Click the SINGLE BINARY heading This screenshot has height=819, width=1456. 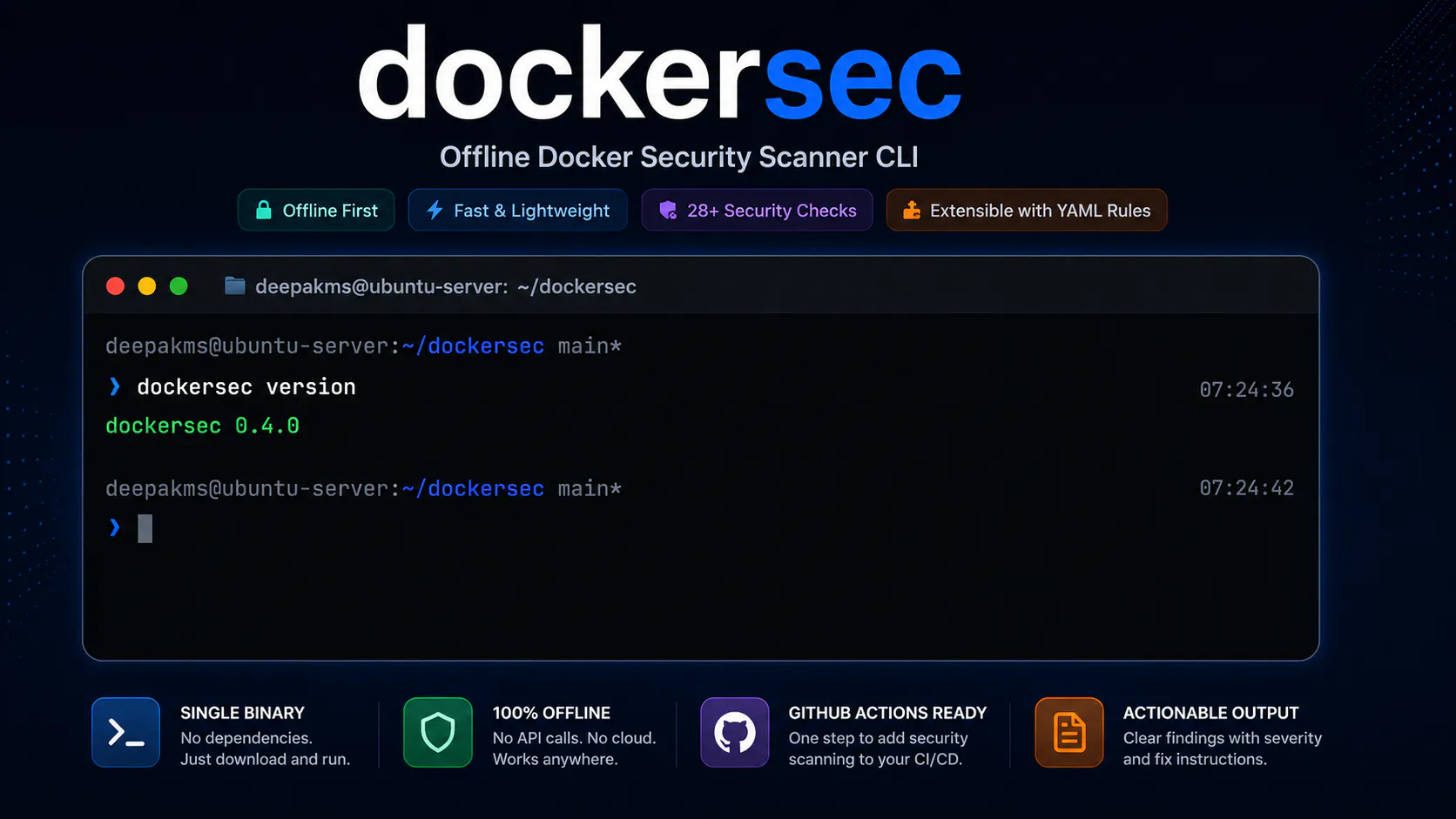242,713
